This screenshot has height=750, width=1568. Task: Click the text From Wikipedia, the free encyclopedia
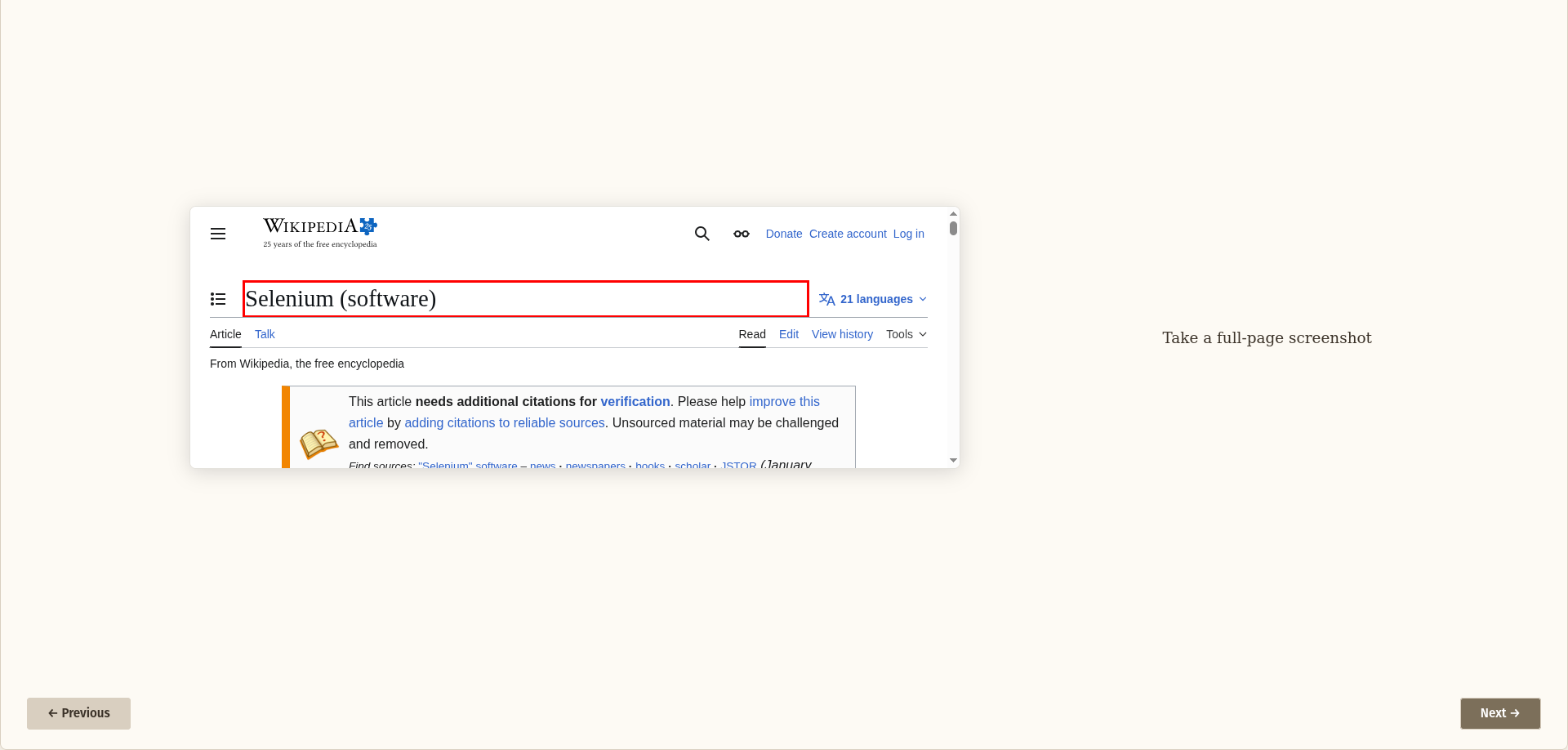click(307, 364)
